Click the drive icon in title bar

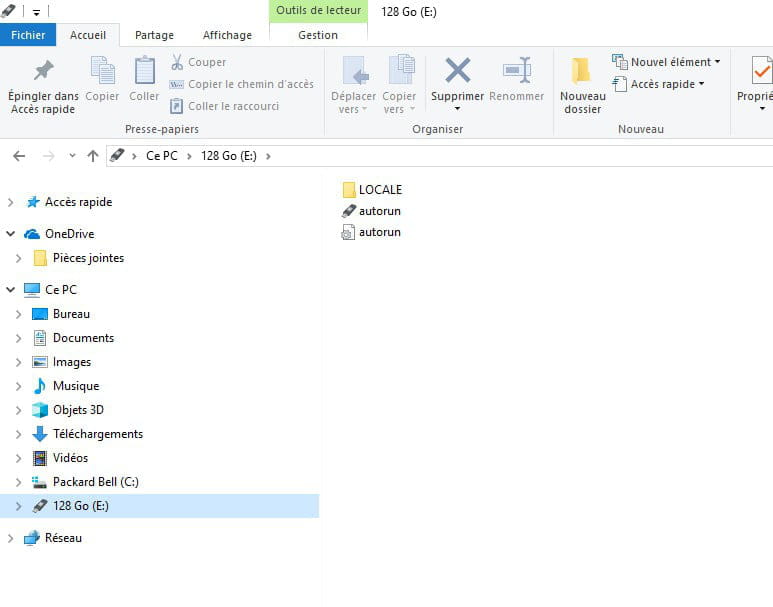click(x=8, y=10)
